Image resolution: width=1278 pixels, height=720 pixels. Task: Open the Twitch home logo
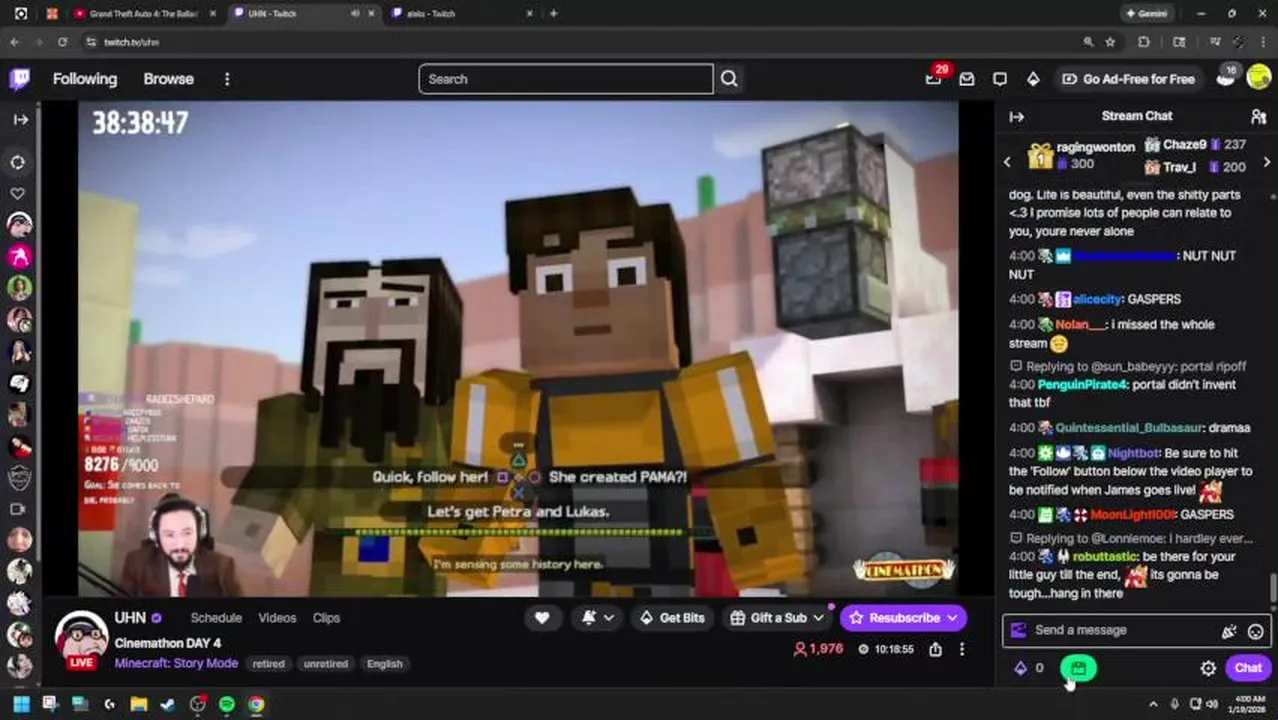pos(20,79)
